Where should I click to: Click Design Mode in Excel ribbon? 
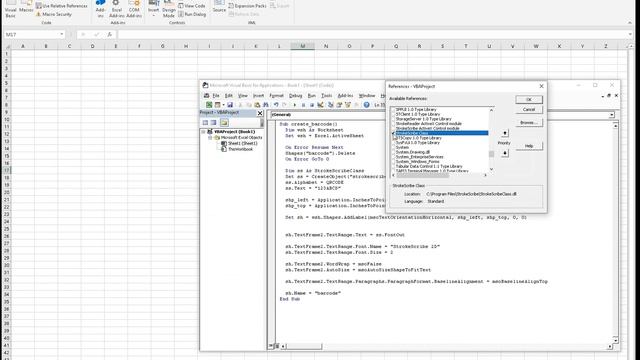(169, 9)
